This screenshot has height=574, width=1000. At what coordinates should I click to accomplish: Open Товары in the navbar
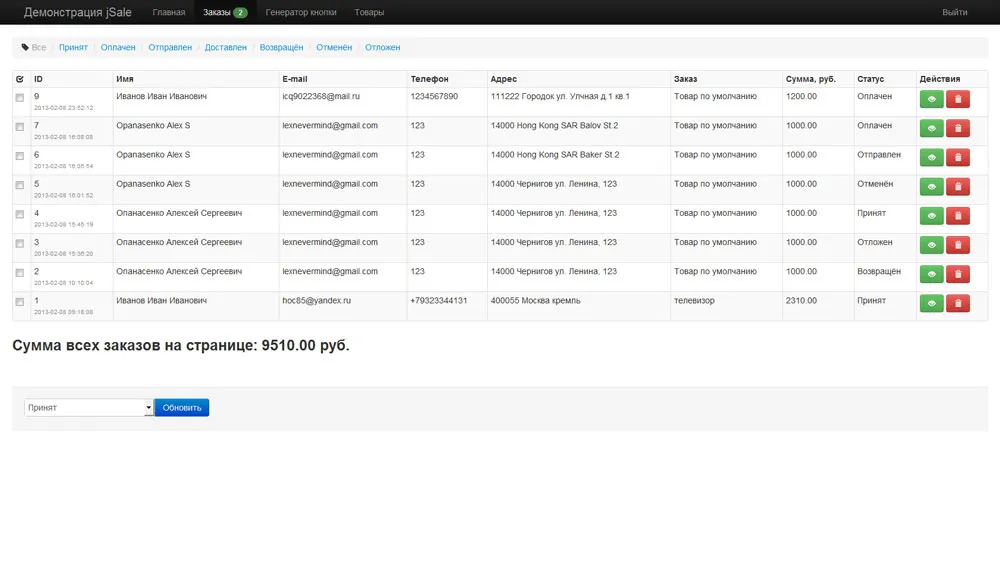point(368,12)
